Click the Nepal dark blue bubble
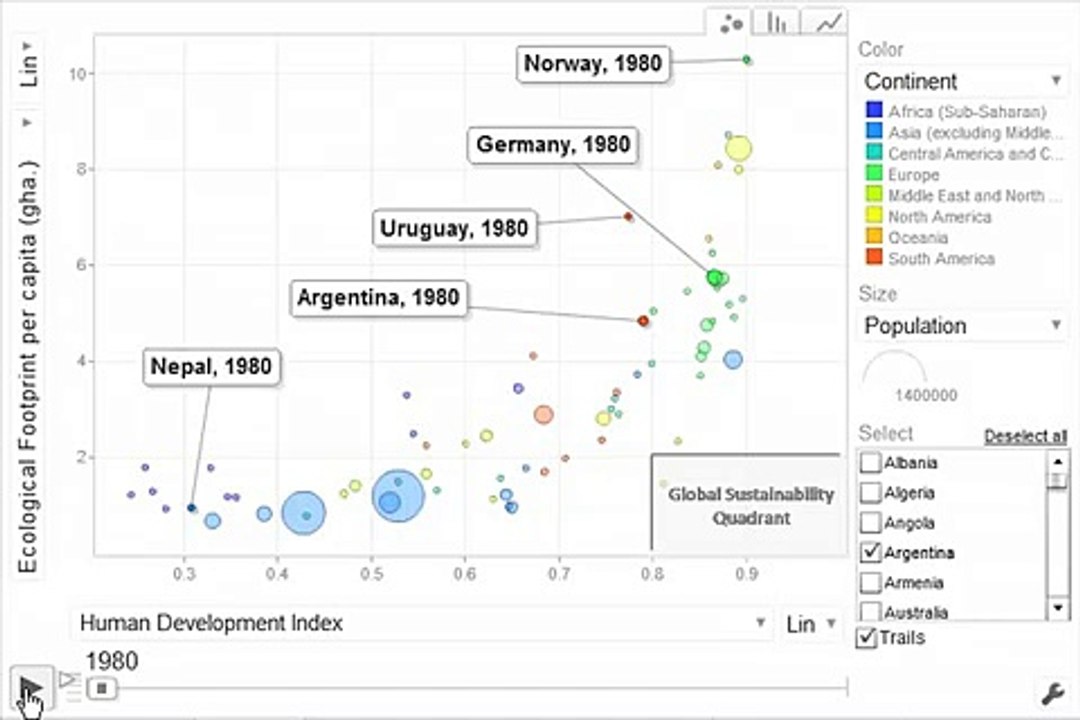The height and width of the screenshot is (720, 1080). coord(191,508)
